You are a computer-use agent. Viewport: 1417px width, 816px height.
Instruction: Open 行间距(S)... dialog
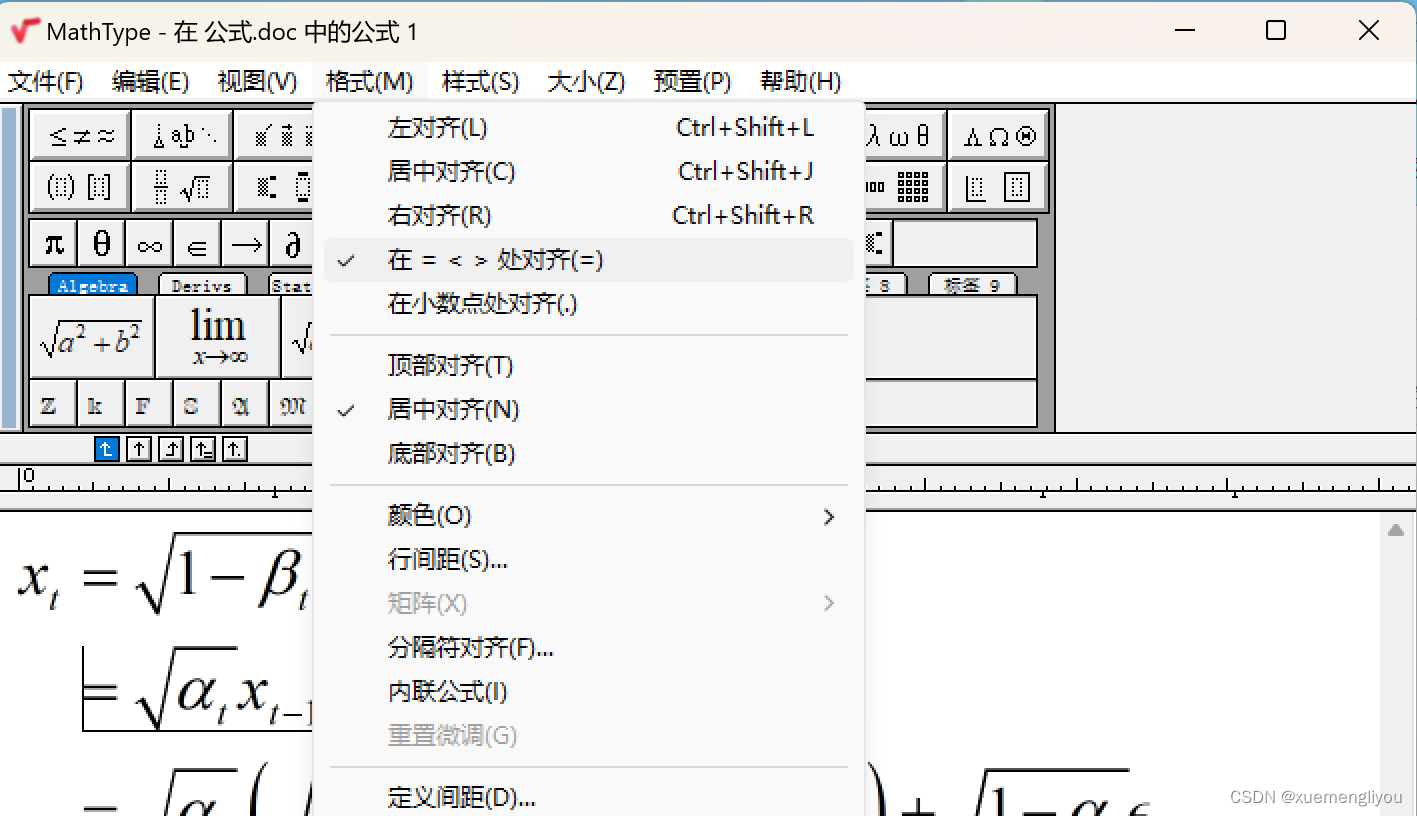coord(589,560)
